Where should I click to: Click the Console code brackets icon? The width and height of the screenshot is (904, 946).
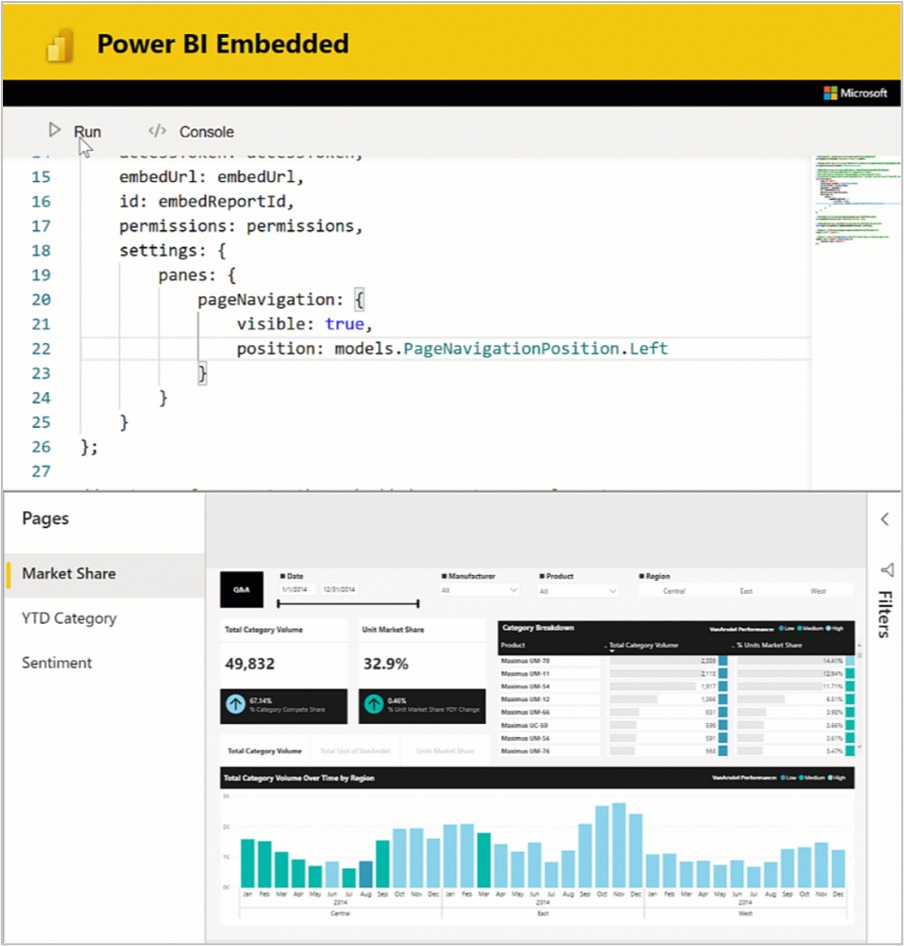(157, 130)
